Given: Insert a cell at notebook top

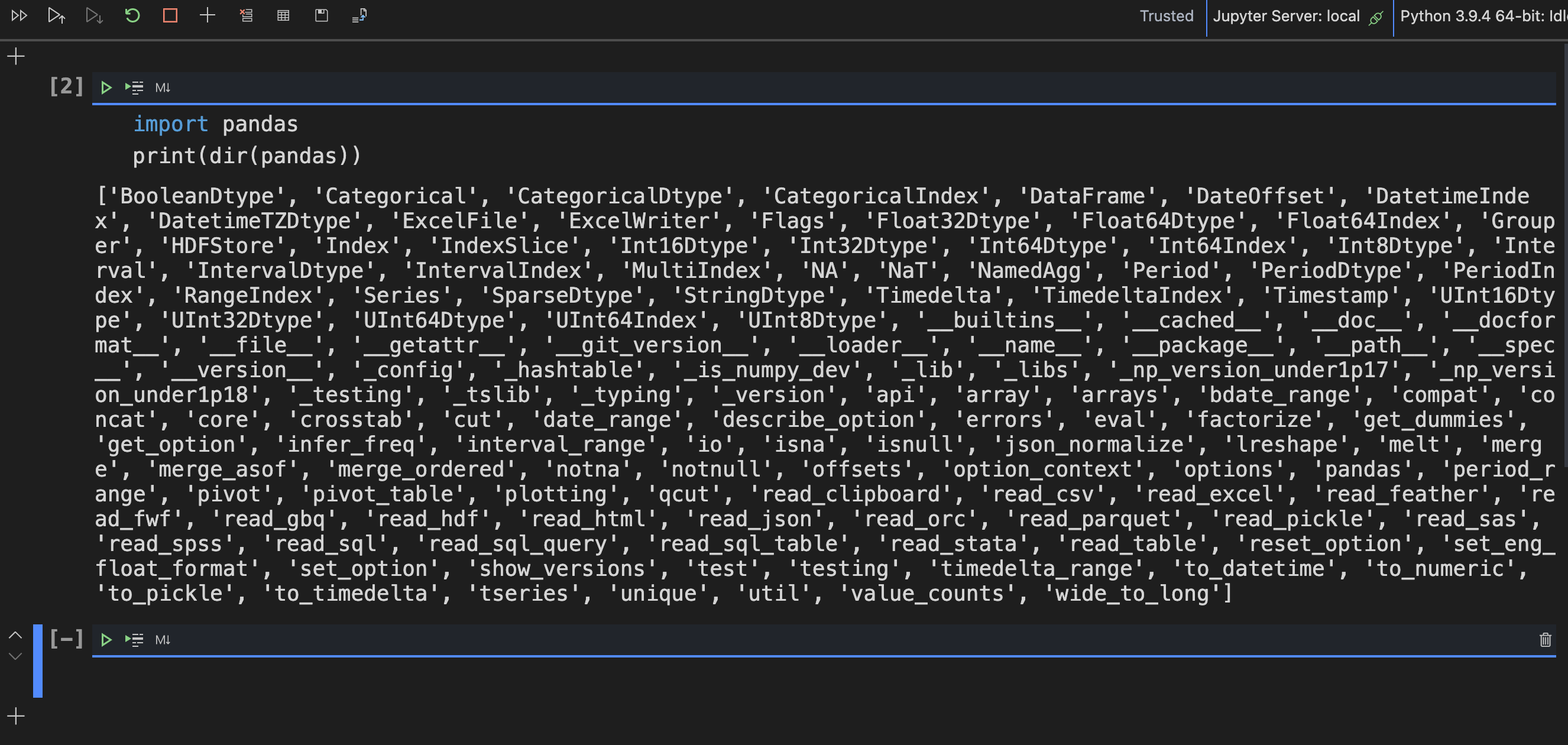Looking at the screenshot, I should [16, 57].
